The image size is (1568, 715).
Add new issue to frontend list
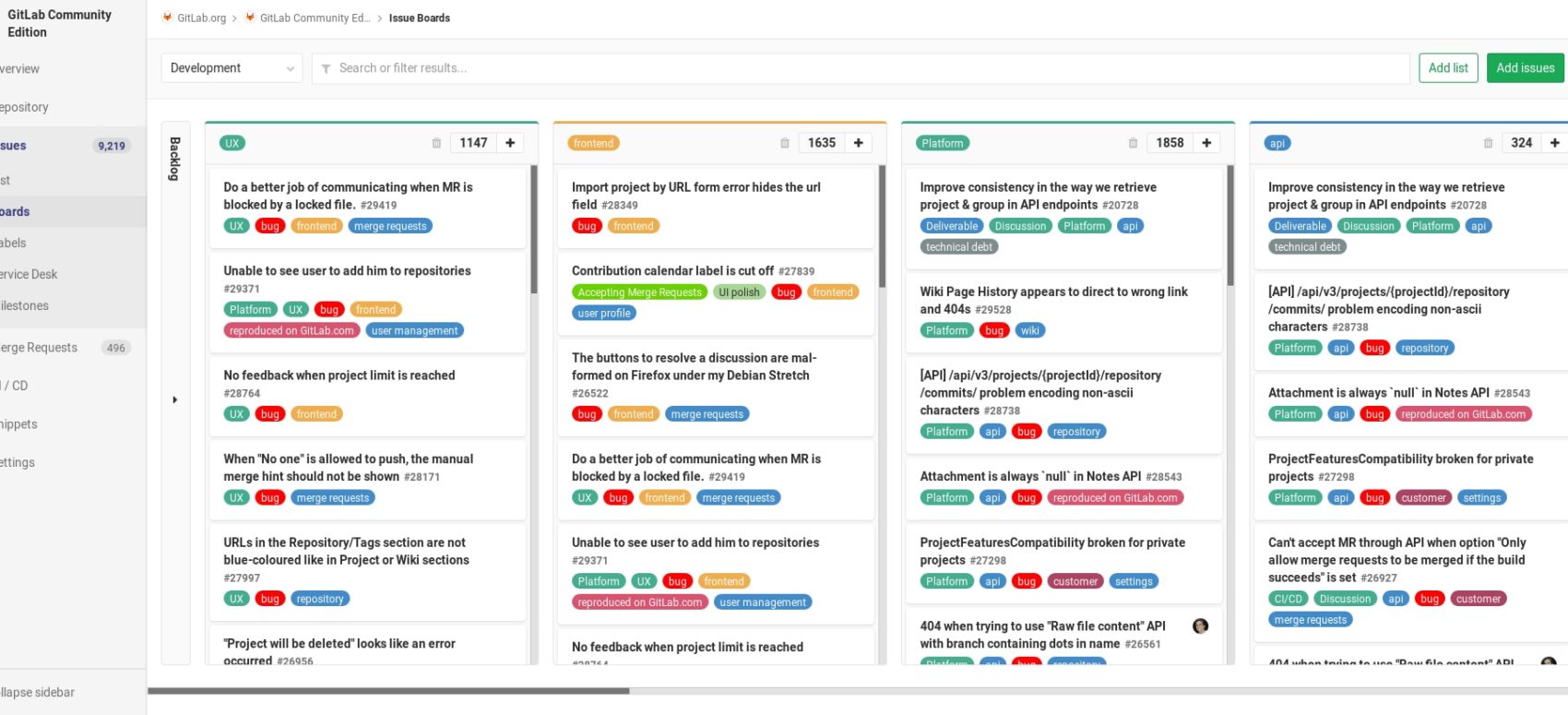pyautogui.click(x=858, y=143)
